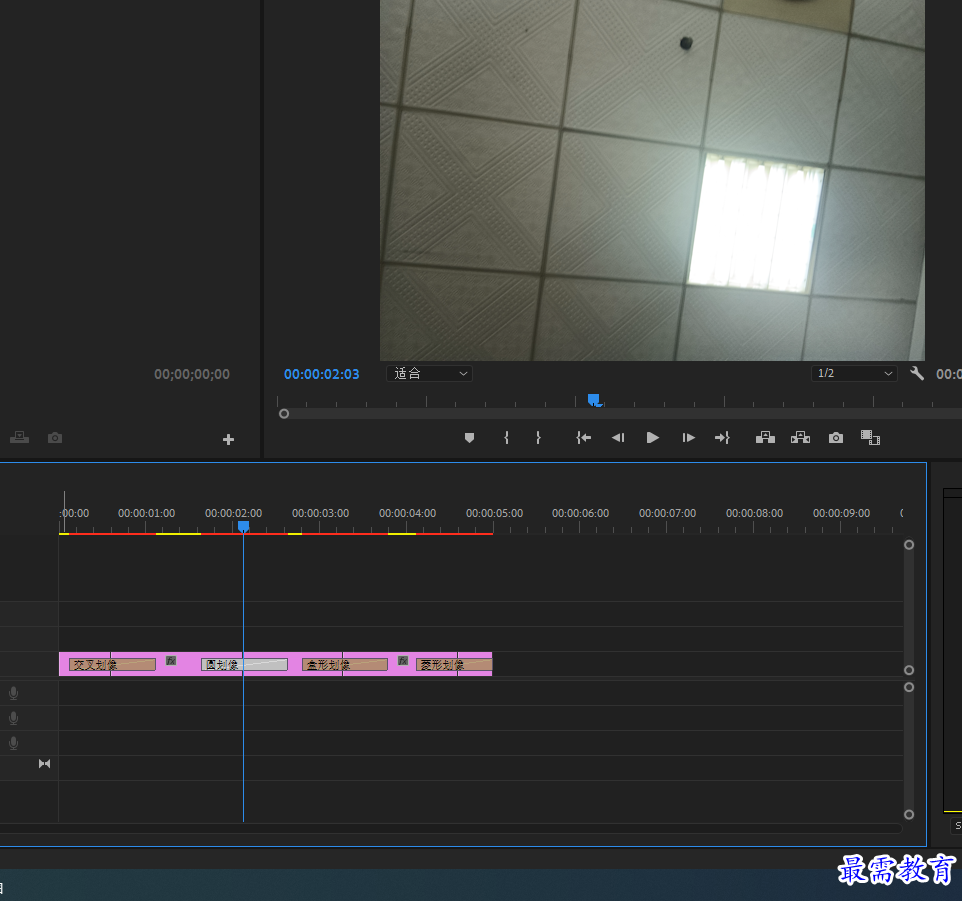The height and width of the screenshot is (901, 962).
Task: Select the 菱形划像 transition
Action: [x=454, y=664]
